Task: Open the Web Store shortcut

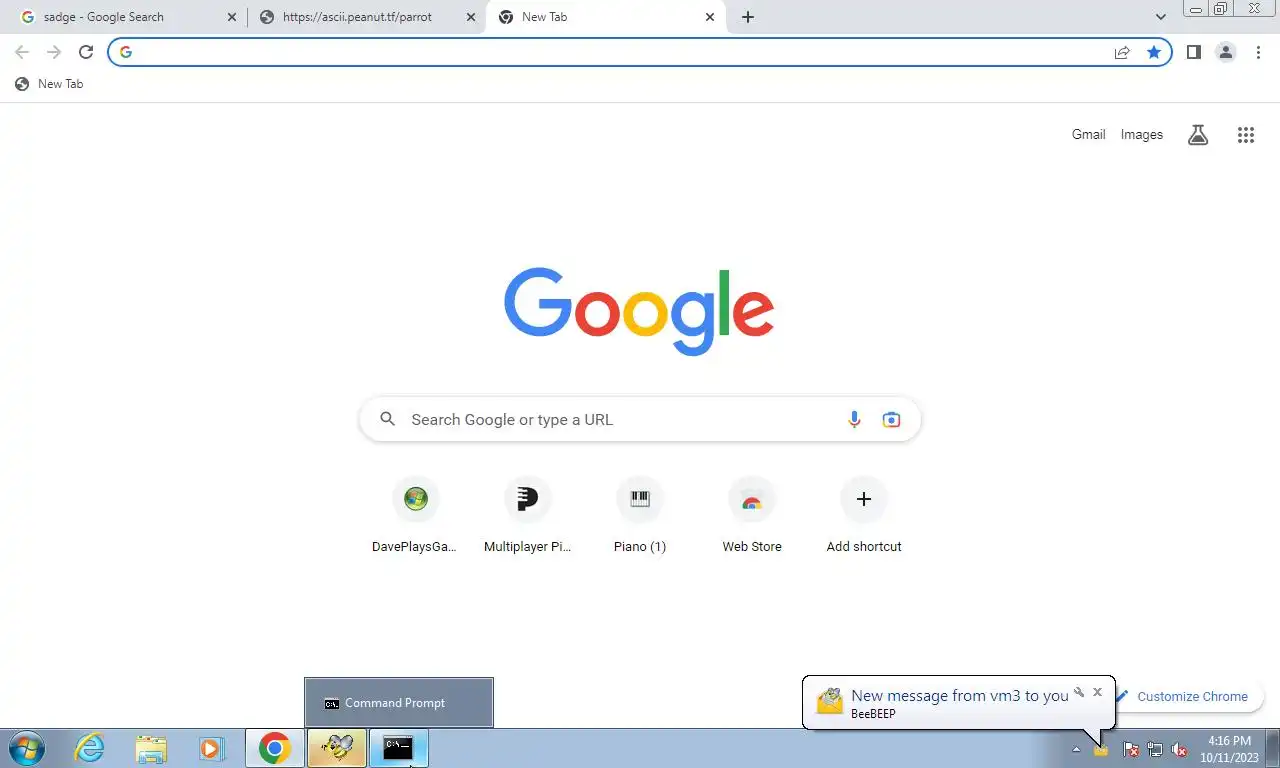Action: point(752,516)
